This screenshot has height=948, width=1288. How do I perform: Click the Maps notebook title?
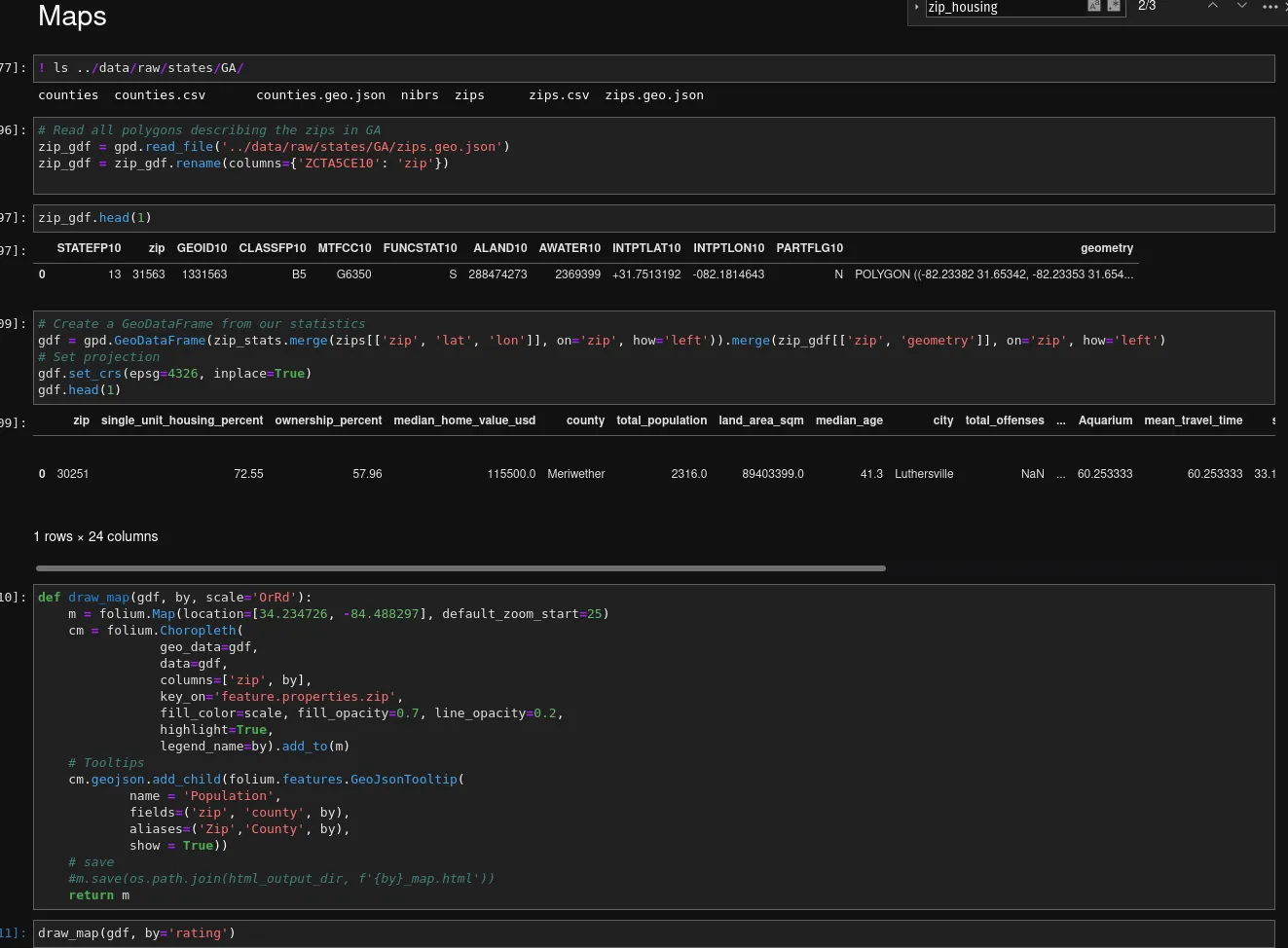72,17
